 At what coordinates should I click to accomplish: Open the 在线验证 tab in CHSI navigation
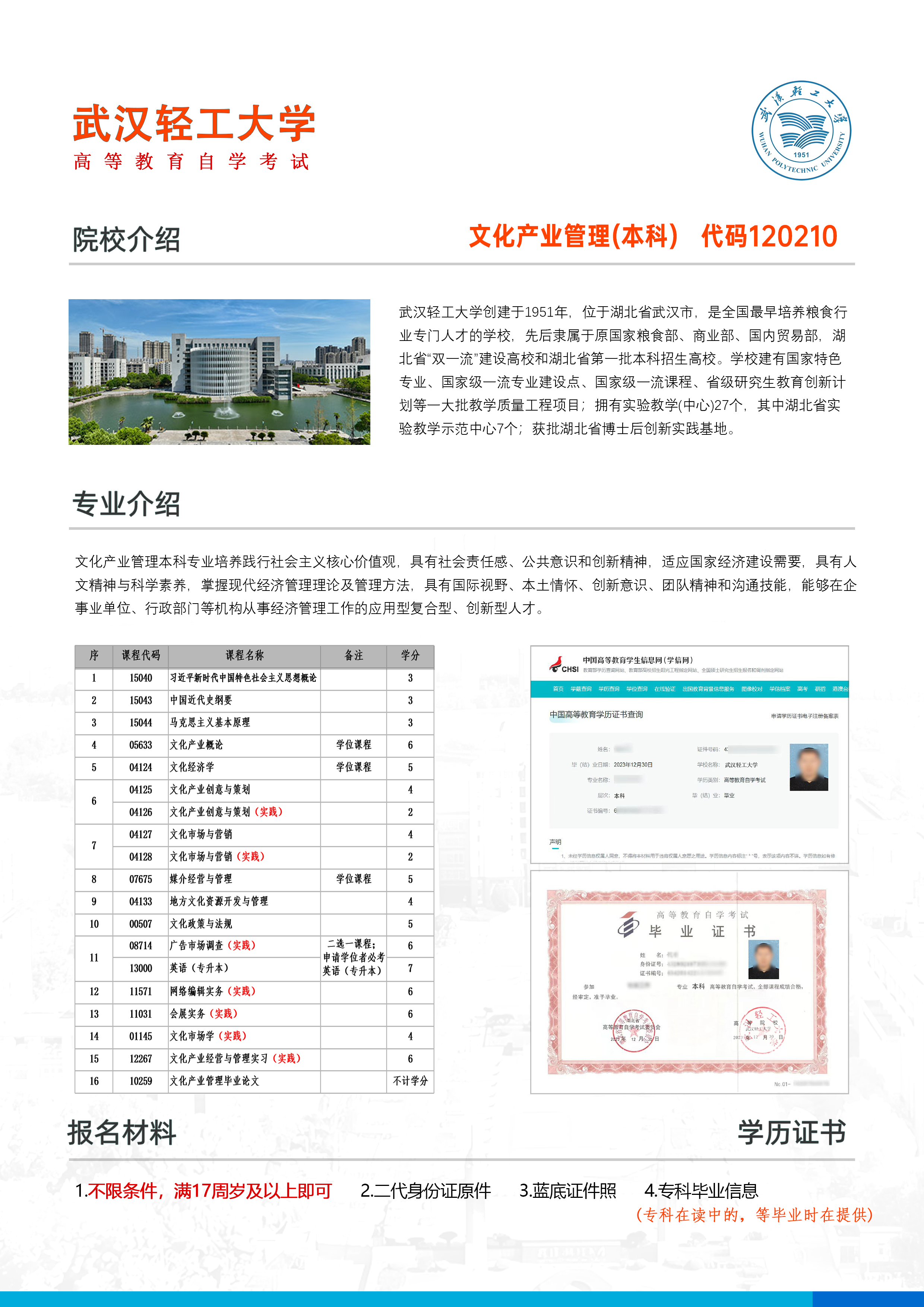664,689
